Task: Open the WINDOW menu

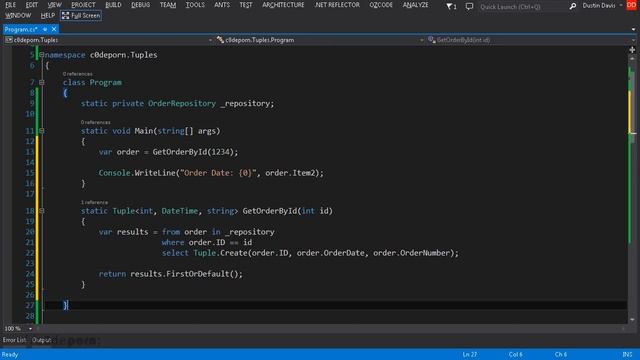Action: (x=18, y=16)
